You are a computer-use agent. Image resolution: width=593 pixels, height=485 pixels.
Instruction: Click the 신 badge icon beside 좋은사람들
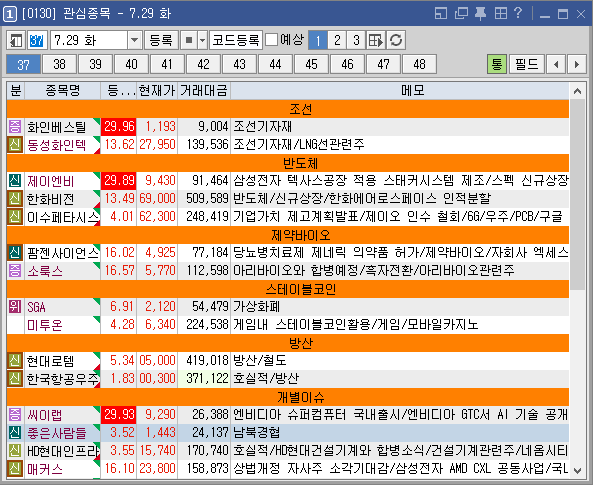tap(15, 432)
